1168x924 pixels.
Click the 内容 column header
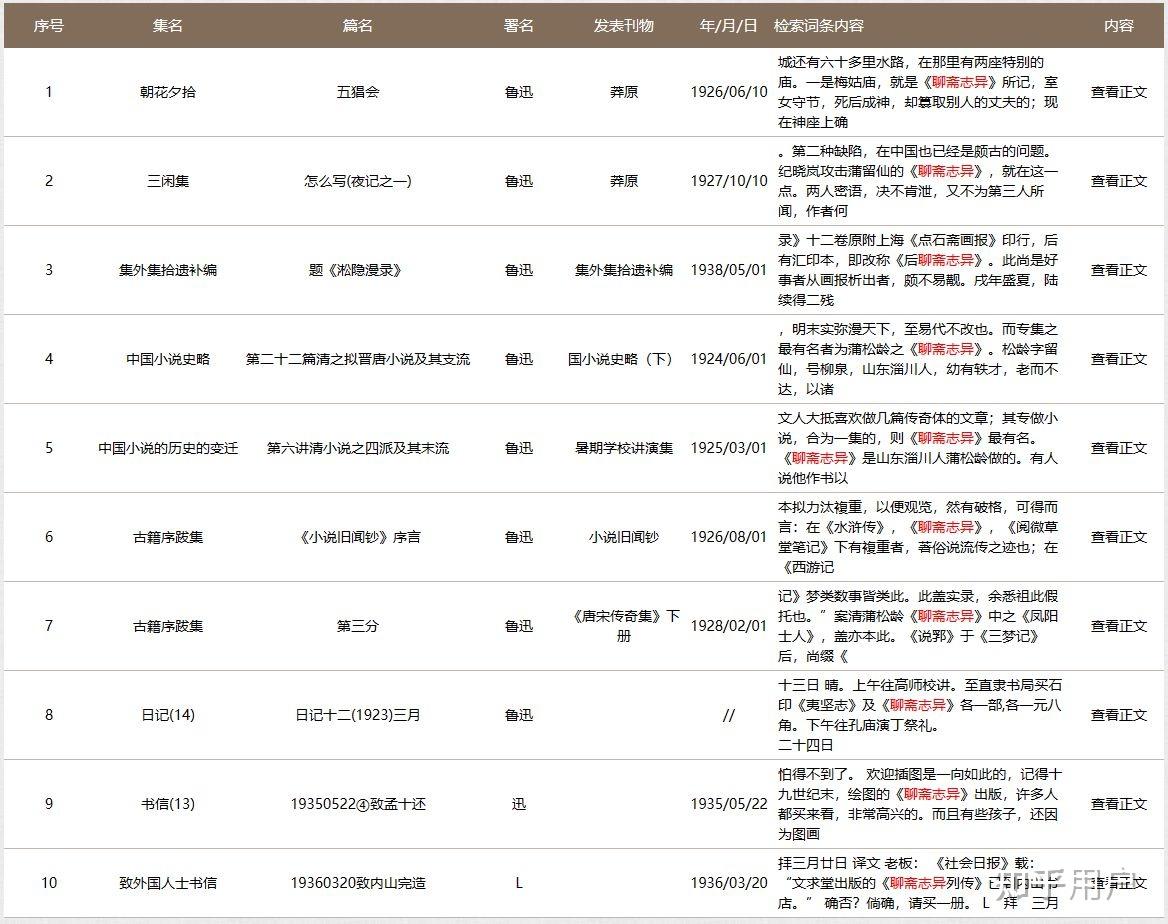tap(1118, 26)
